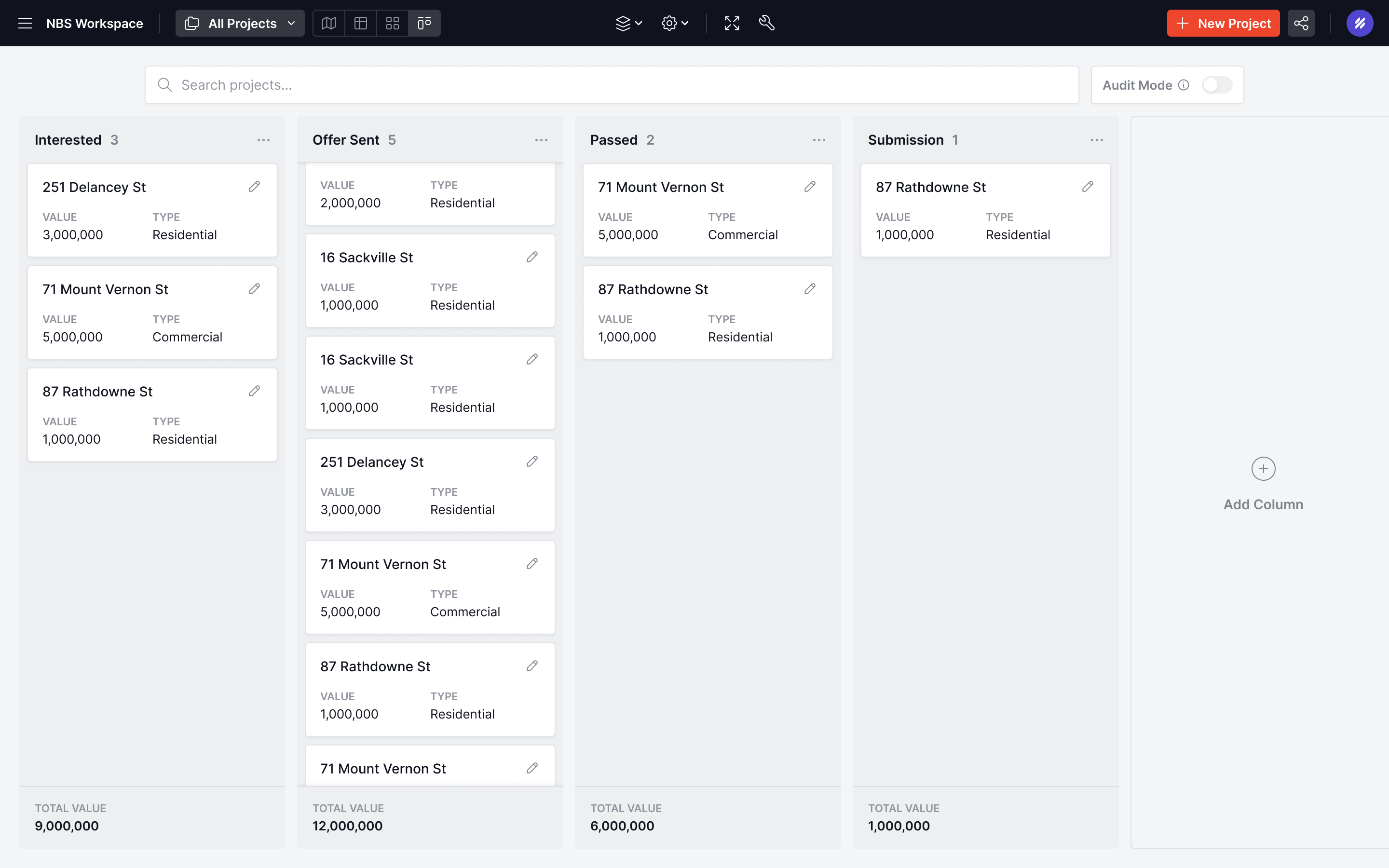1389x868 pixels.
Task: Switch to map view
Action: [x=329, y=23]
